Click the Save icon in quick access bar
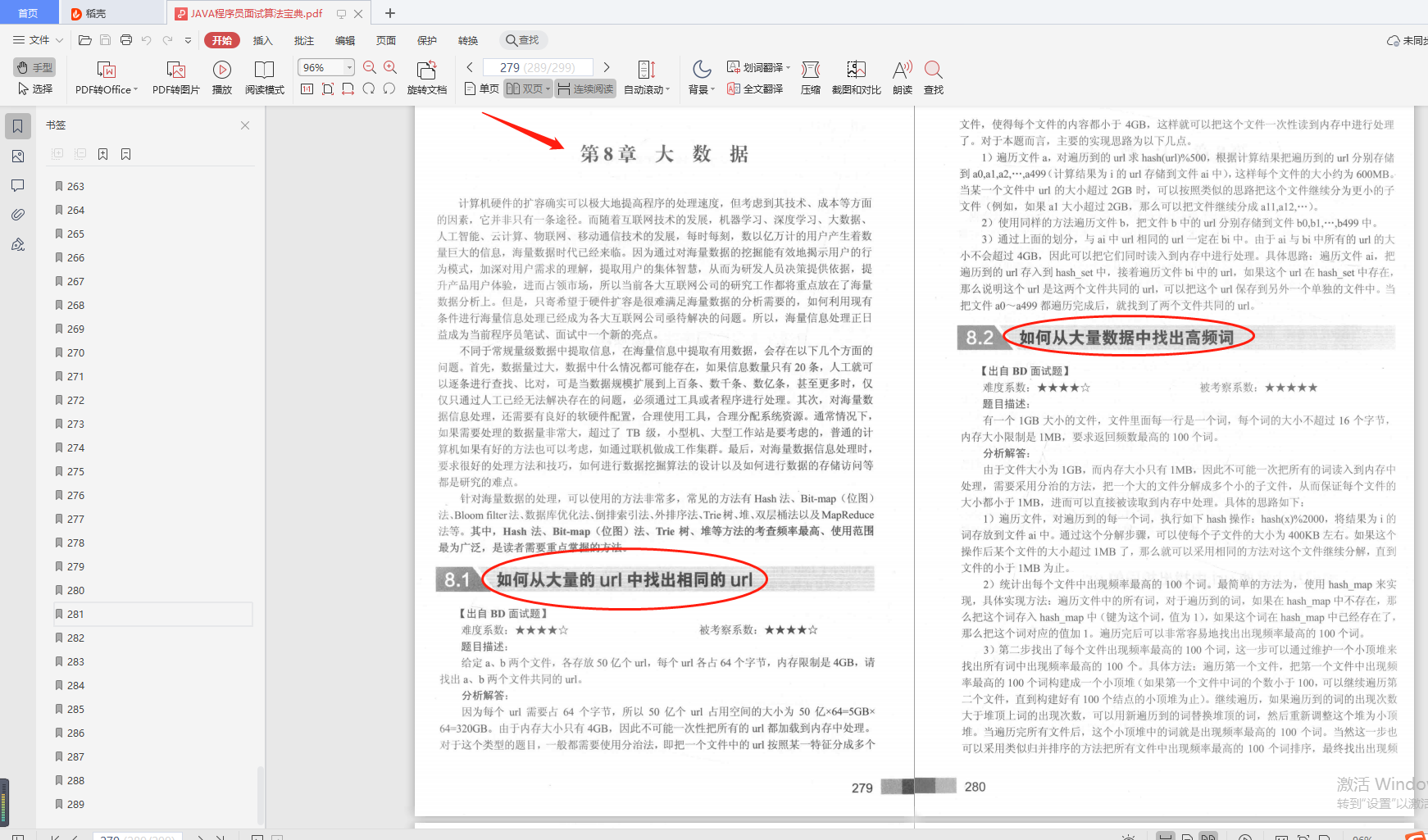Viewport: 1428px width, 840px height. pyautogui.click(x=105, y=40)
